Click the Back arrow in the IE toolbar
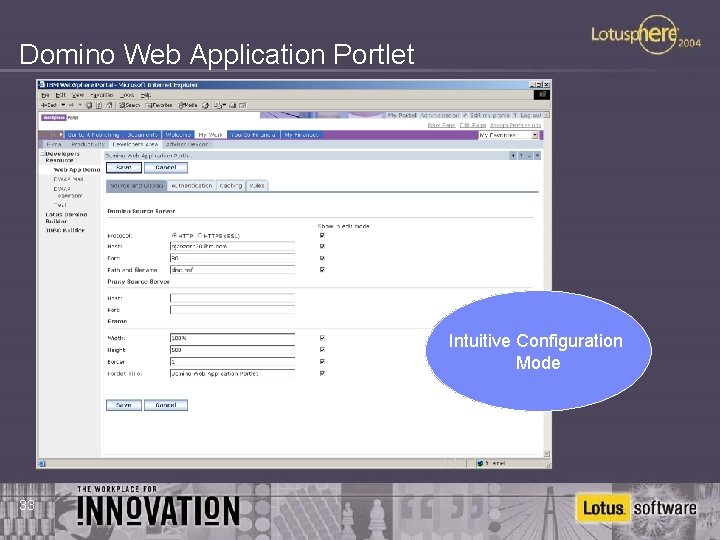Viewport: 720px width, 540px height. 48,105
